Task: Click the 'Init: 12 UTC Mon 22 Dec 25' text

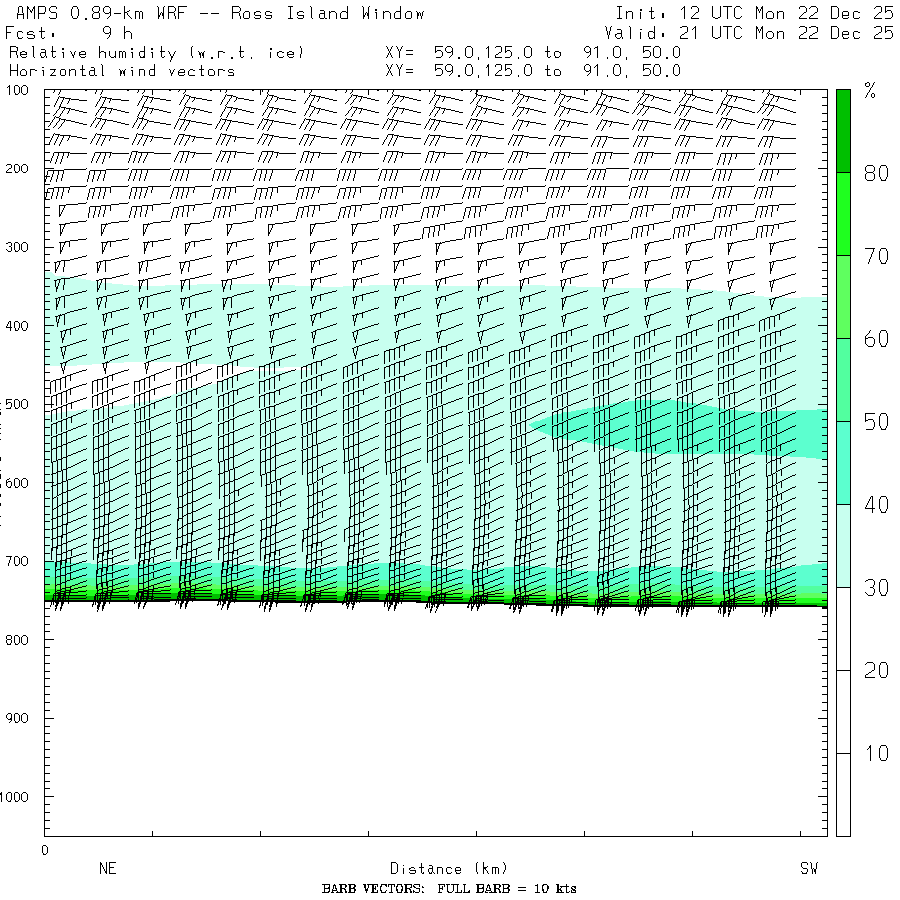Action: pos(754,13)
